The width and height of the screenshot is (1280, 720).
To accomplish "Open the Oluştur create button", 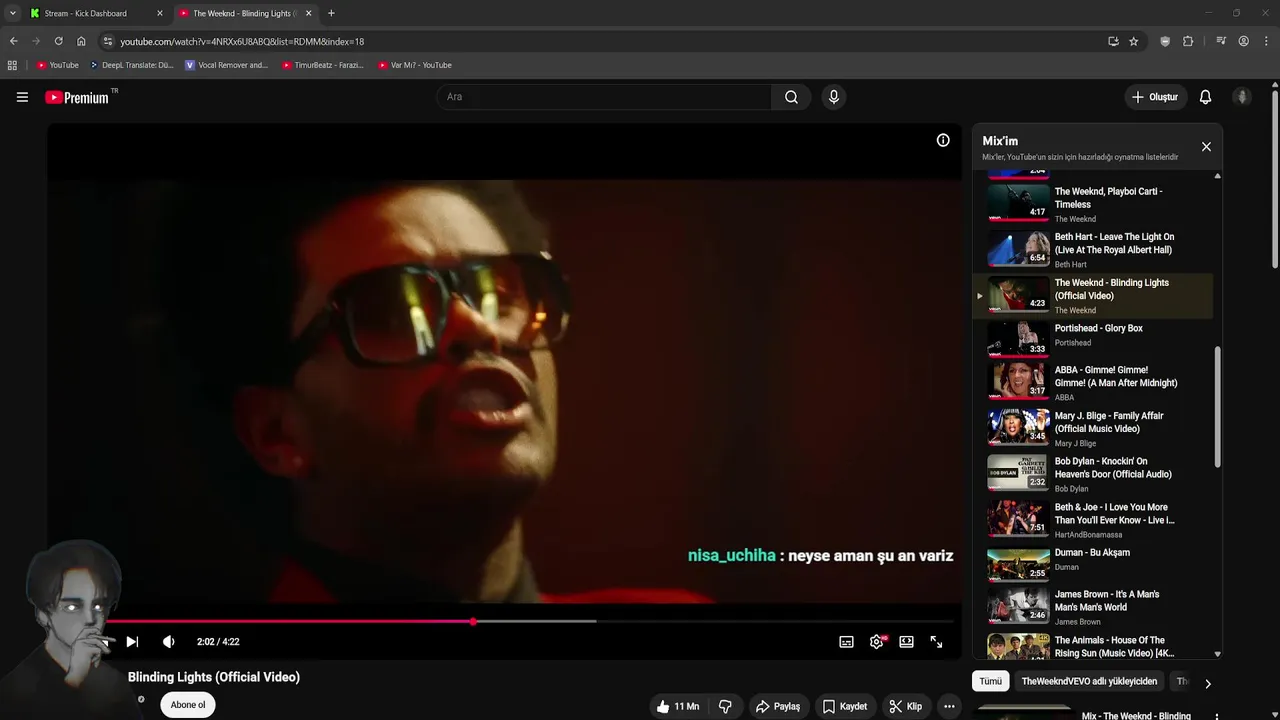I will point(1155,97).
